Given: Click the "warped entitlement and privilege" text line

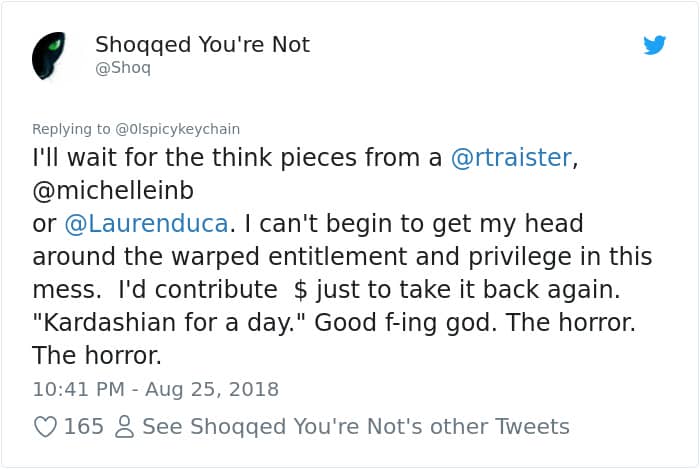Looking at the screenshot, I should click(x=342, y=256).
